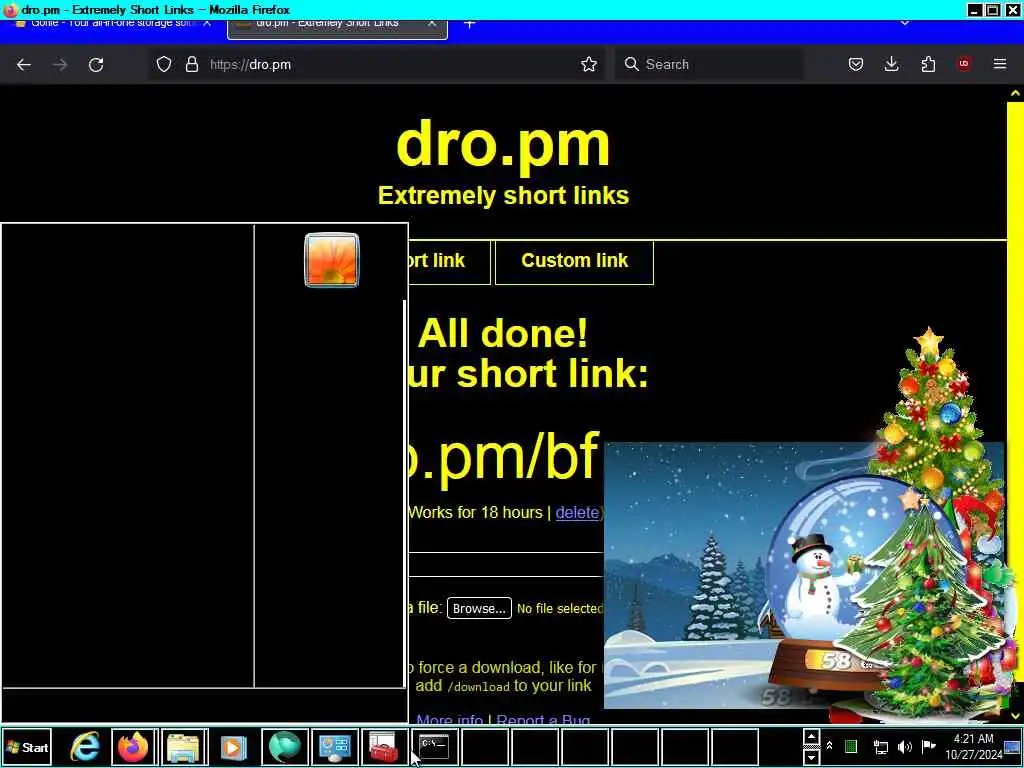The height and width of the screenshot is (768, 1024).
Task: Open Firefox downloads panel
Action: click(891, 64)
